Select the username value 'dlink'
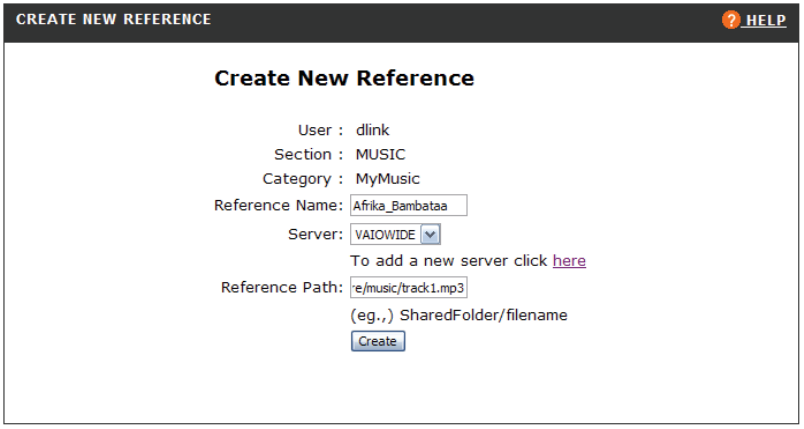The height and width of the screenshot is (429, 804). point(374,130)
